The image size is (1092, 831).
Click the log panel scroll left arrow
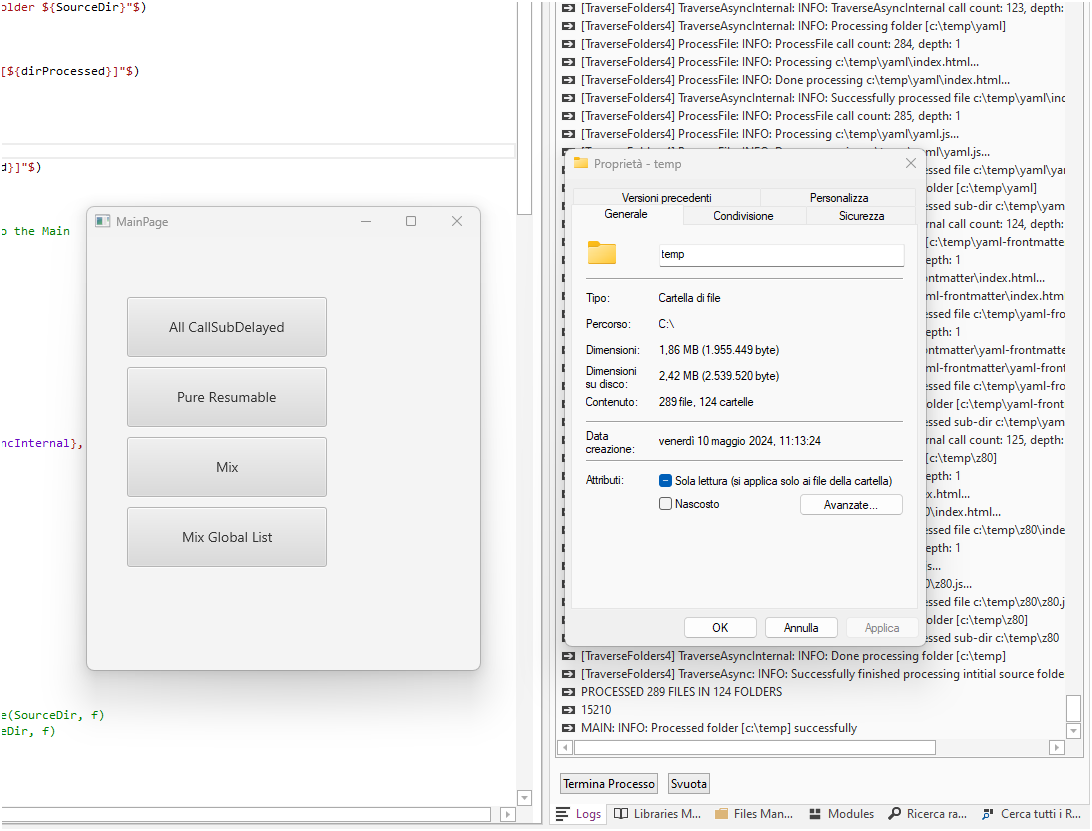pos(566,747)
